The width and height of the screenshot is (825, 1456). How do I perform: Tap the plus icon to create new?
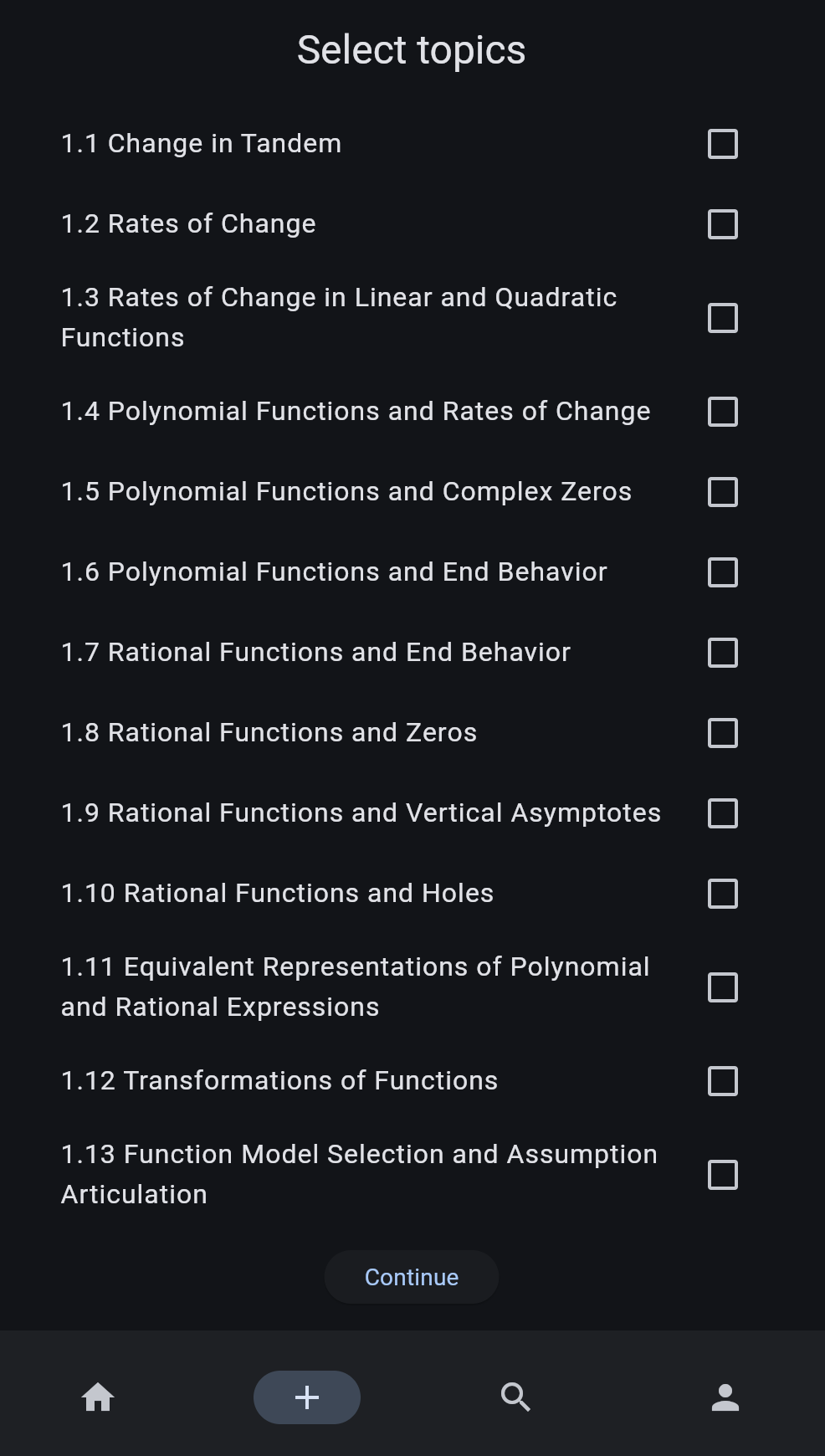pos(306,1396)
